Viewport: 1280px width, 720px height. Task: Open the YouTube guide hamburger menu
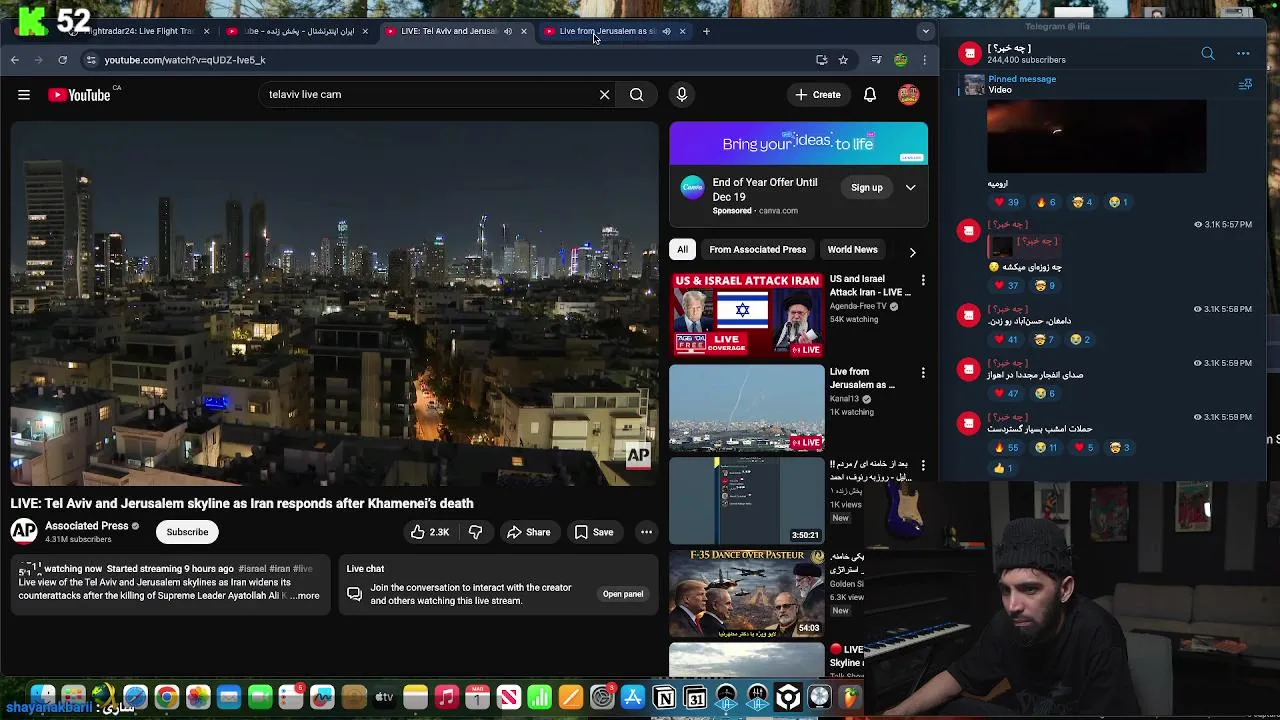coord(24,95)
